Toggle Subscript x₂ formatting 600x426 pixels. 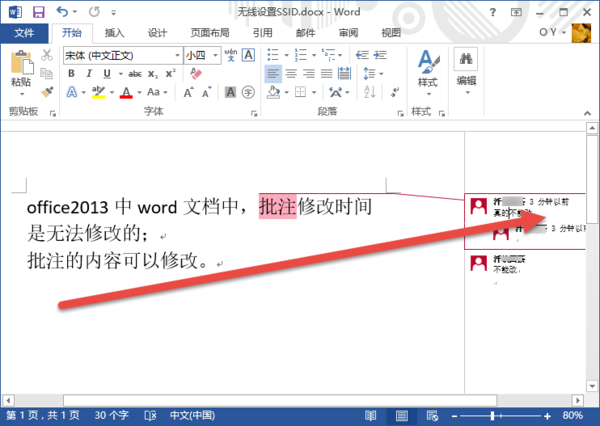153,74
